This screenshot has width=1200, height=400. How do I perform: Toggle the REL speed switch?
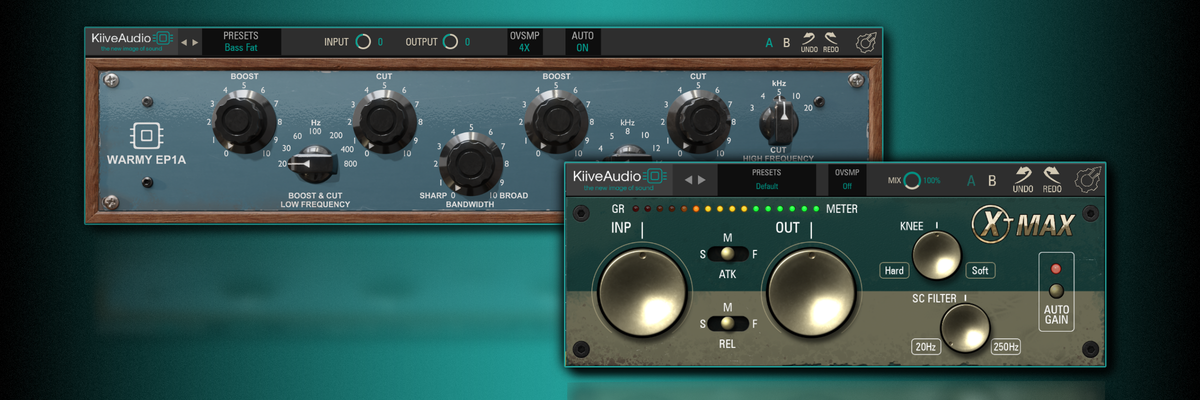[727, 323]
